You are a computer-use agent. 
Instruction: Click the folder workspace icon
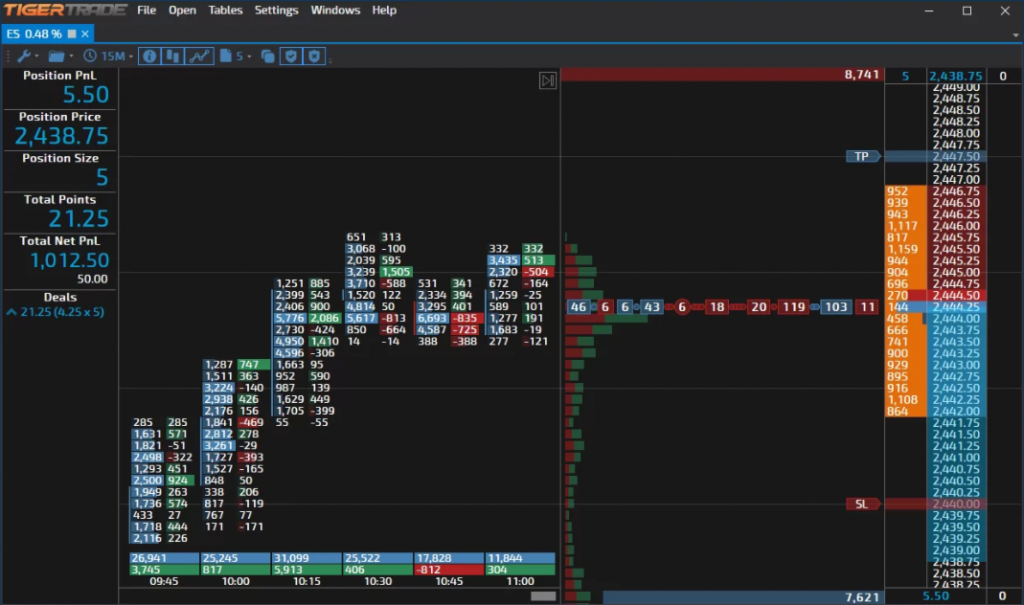point(57,56)
